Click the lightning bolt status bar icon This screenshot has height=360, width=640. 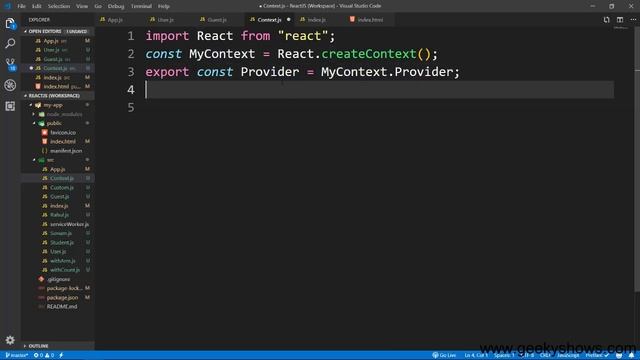click(x=61, y=356)
